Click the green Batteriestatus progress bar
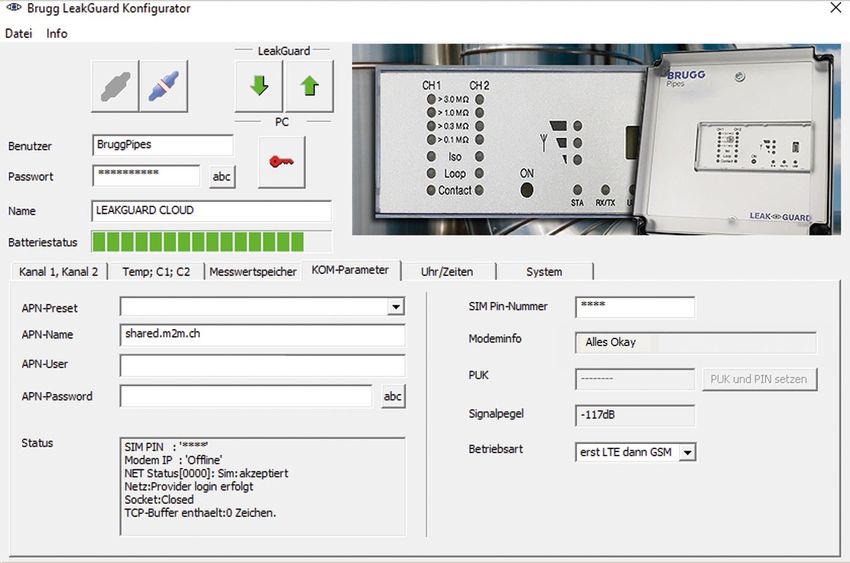Image resolution: width=850 pixels, height=563 pixels. pyautogui.click(x=211, y=242)
